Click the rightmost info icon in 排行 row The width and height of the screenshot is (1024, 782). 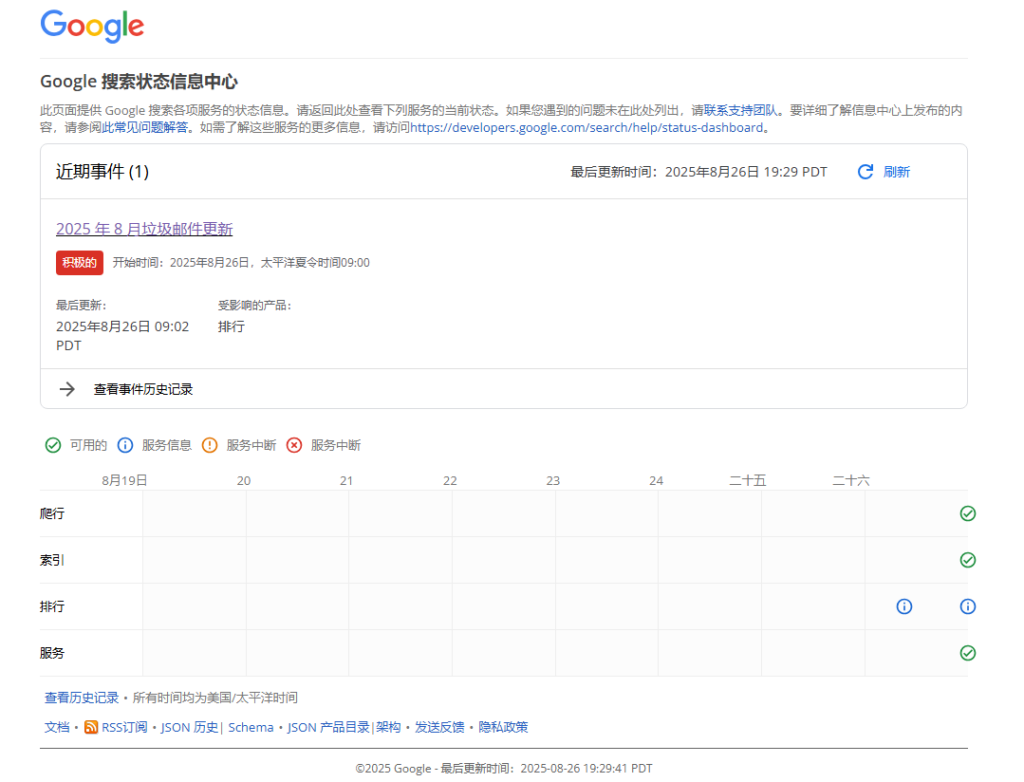[x=967, y=606]
